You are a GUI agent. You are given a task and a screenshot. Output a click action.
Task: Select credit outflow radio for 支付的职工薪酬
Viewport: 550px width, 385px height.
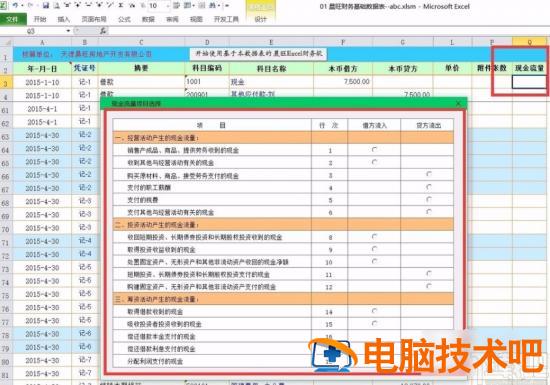(429, 187)
